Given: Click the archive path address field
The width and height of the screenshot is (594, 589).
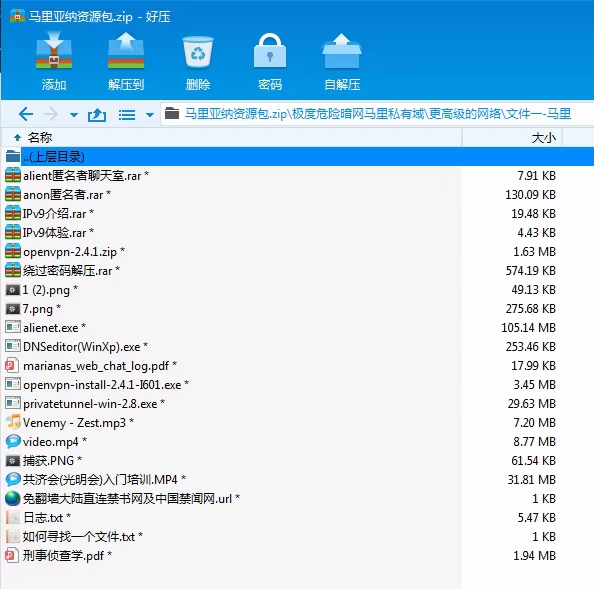Looking at the screenshot, I should 377,114.
